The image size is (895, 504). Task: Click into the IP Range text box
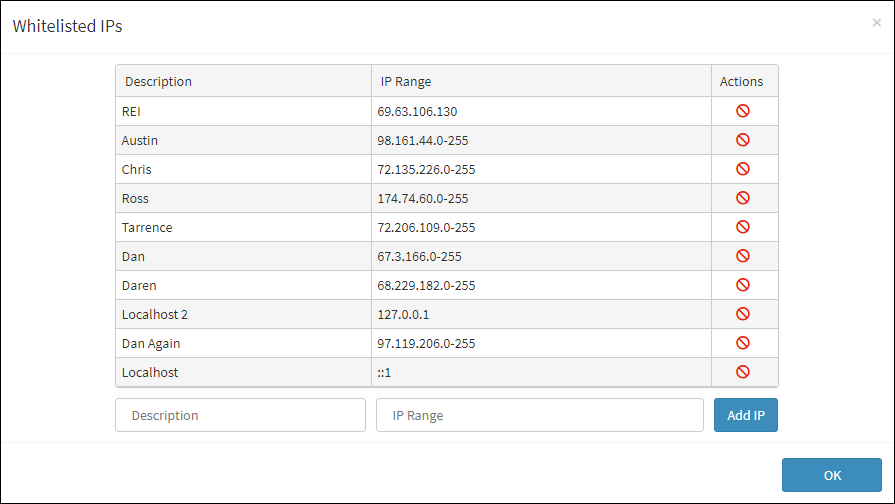pos(539,415)
